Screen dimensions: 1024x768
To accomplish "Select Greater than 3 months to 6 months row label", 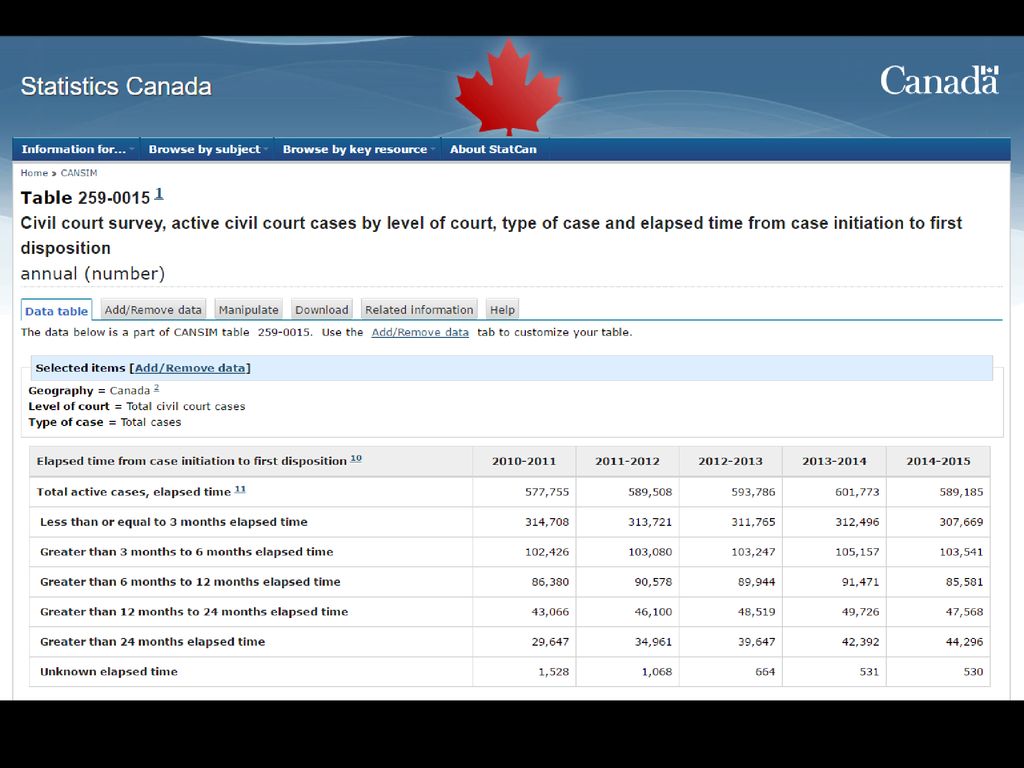I will tap(187, 552).
